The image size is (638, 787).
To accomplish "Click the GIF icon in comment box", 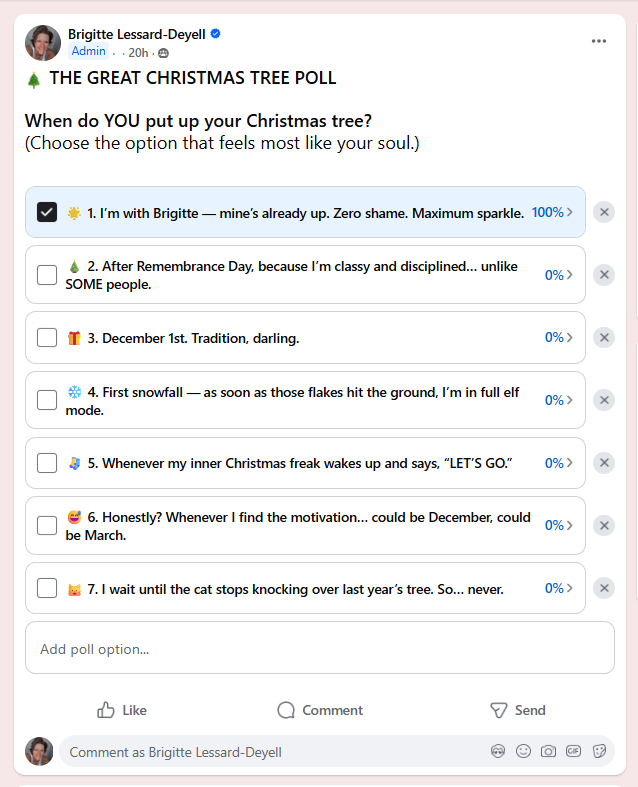I will [574, 751].
